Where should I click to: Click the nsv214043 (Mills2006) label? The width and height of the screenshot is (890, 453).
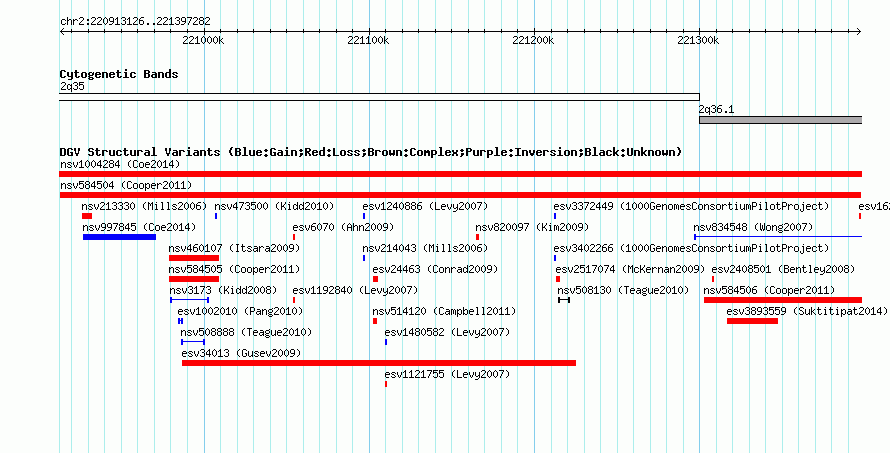pos(425,248)
